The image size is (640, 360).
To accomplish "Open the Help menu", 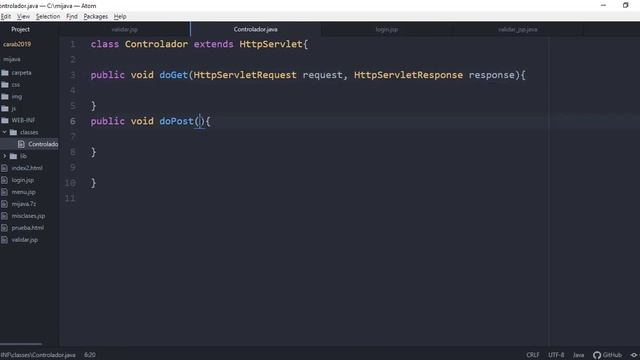I will click(x=120, y=16).
